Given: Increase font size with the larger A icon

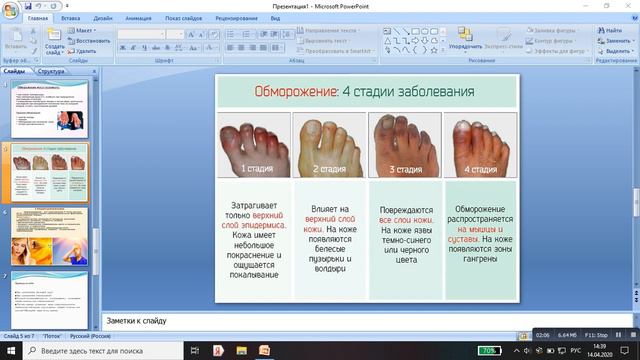Looking at the screenshot, I should pos(191,35).
